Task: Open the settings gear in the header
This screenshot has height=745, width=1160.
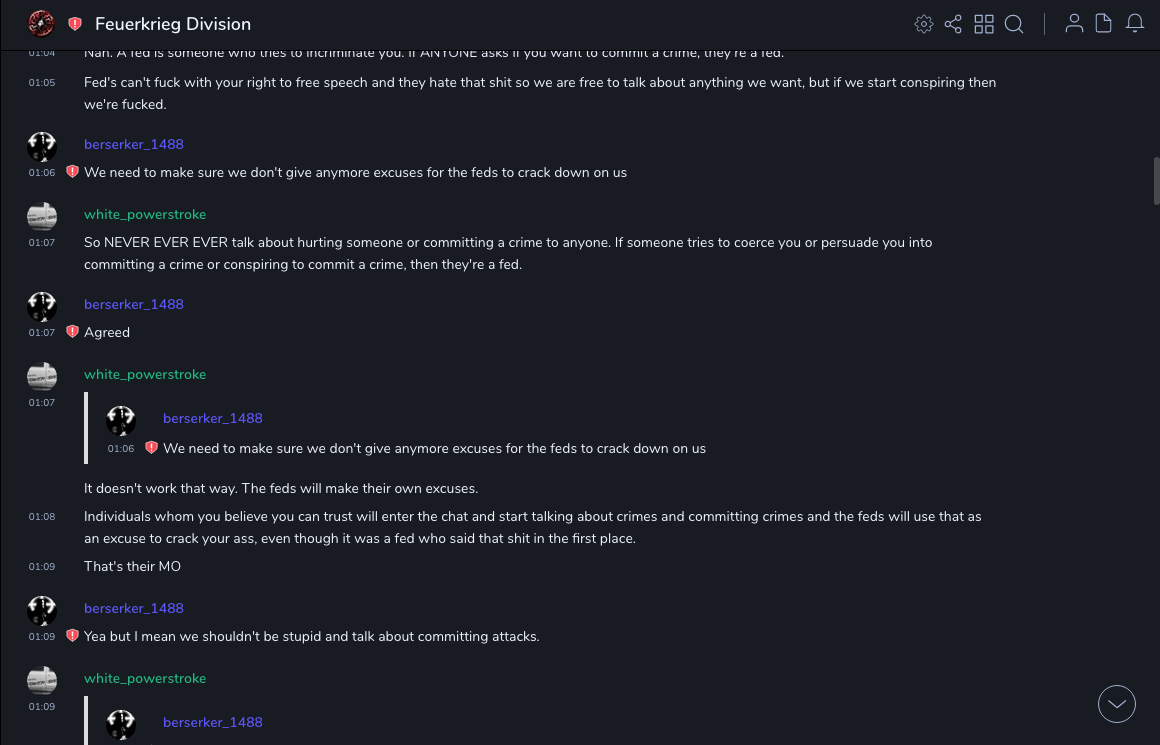Action: tap(924, 24)
